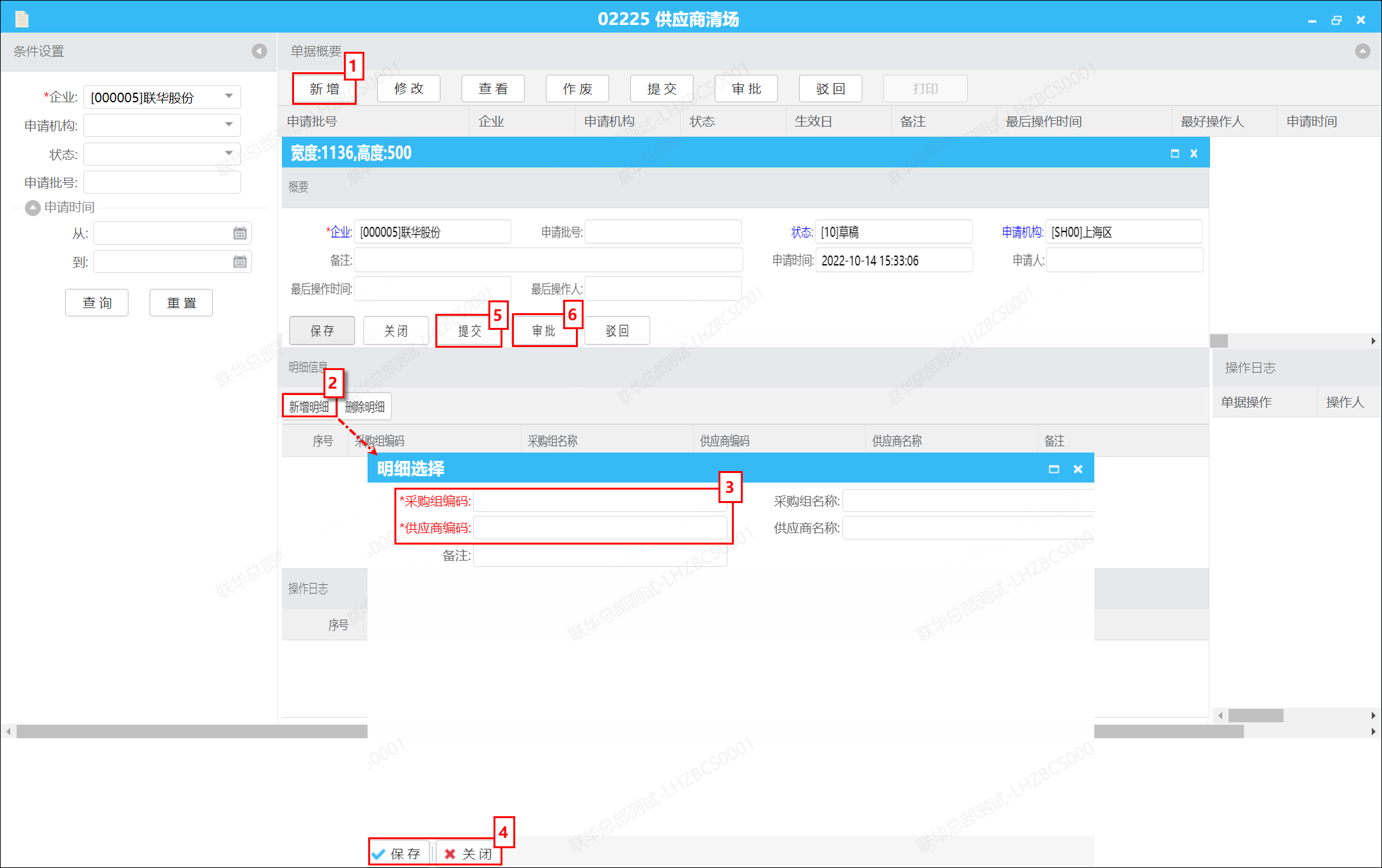Click the 操作人 log column header
The image size is (1382, 868).
point(1349,402)
